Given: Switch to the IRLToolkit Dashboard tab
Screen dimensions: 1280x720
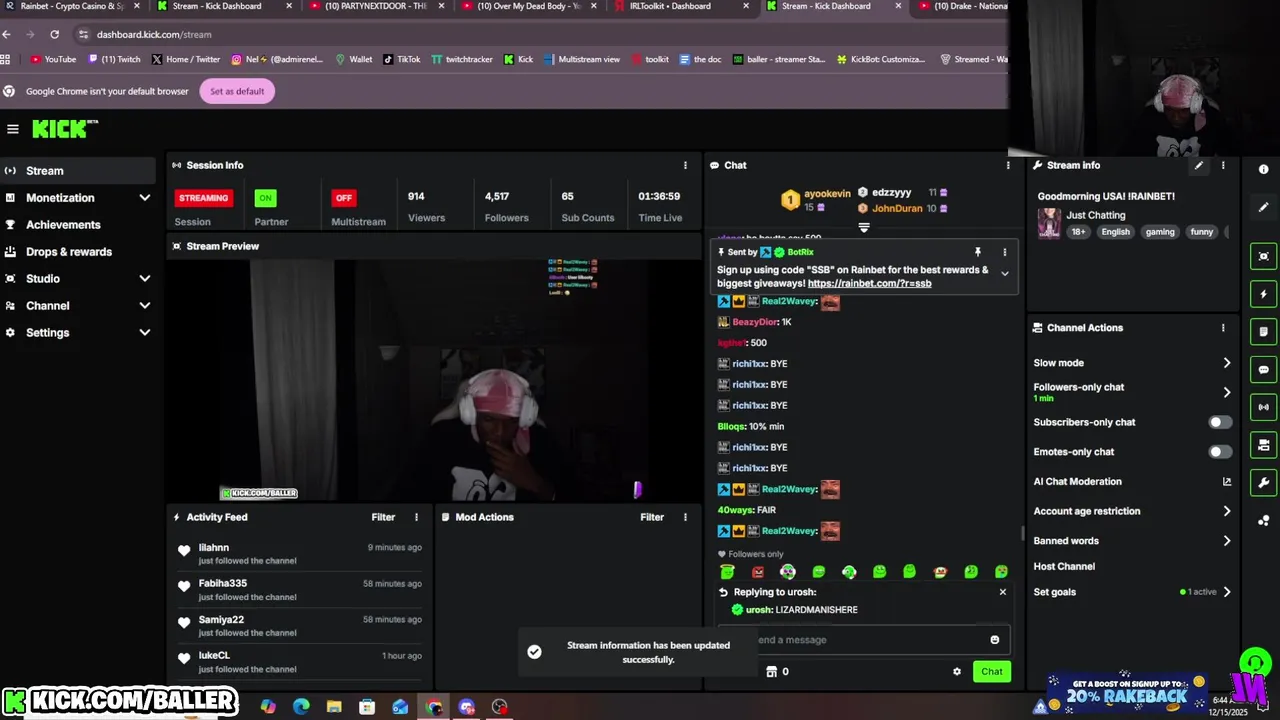Looking at the screenshot, I should (680, 6).
